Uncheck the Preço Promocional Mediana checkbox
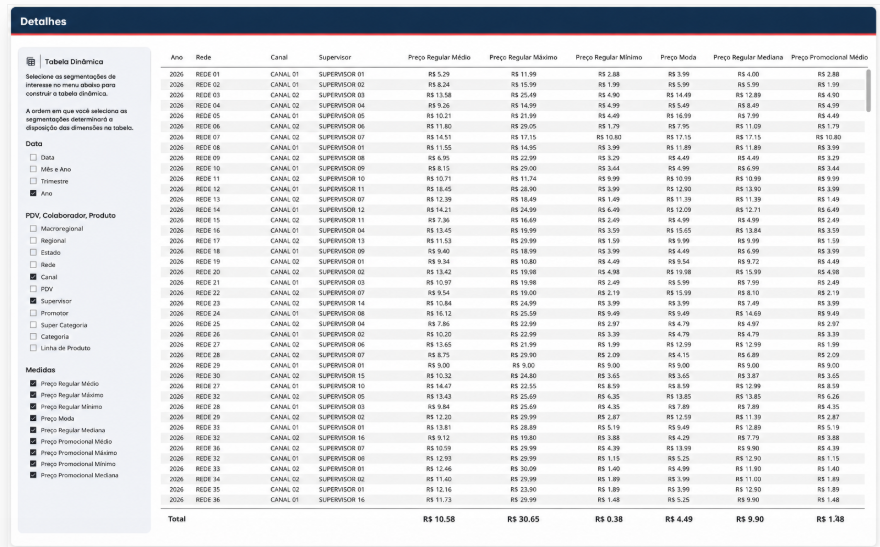Image resolution: width=880 pixels, height=547 pixels. (33, 475)
